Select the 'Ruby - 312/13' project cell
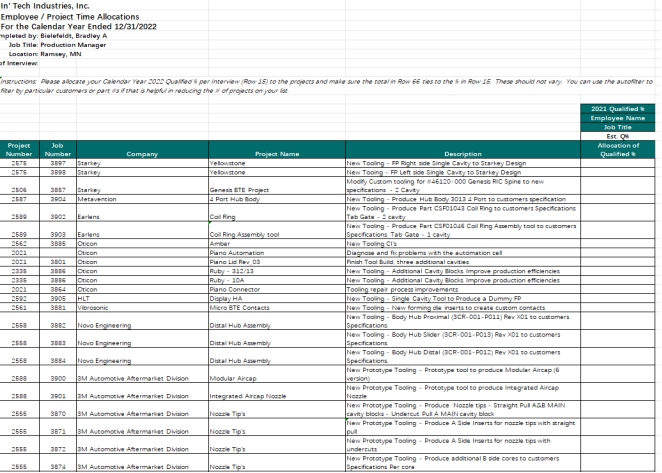The height and width of the screenshot is (473, 662). (x=277, y=271)
